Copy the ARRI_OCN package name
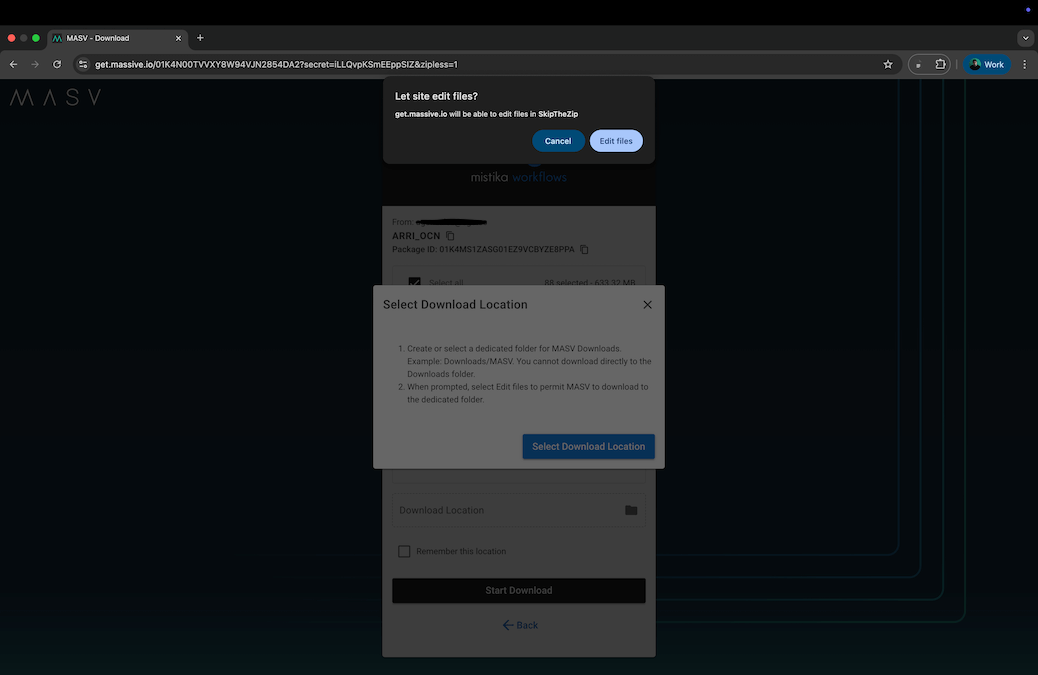The height and width of the screenshot is (675, 1038). coord(448,236)
